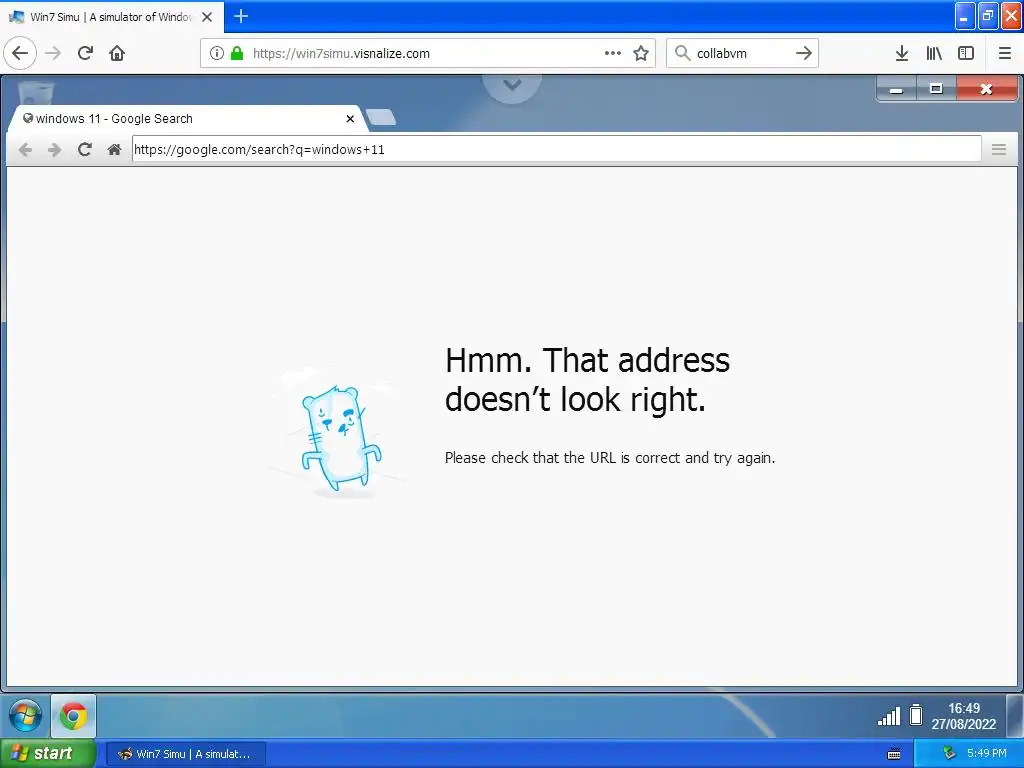Go back in the simulated browser
The width and height of the screenshot is (1024, 768).
coord(25,150)
